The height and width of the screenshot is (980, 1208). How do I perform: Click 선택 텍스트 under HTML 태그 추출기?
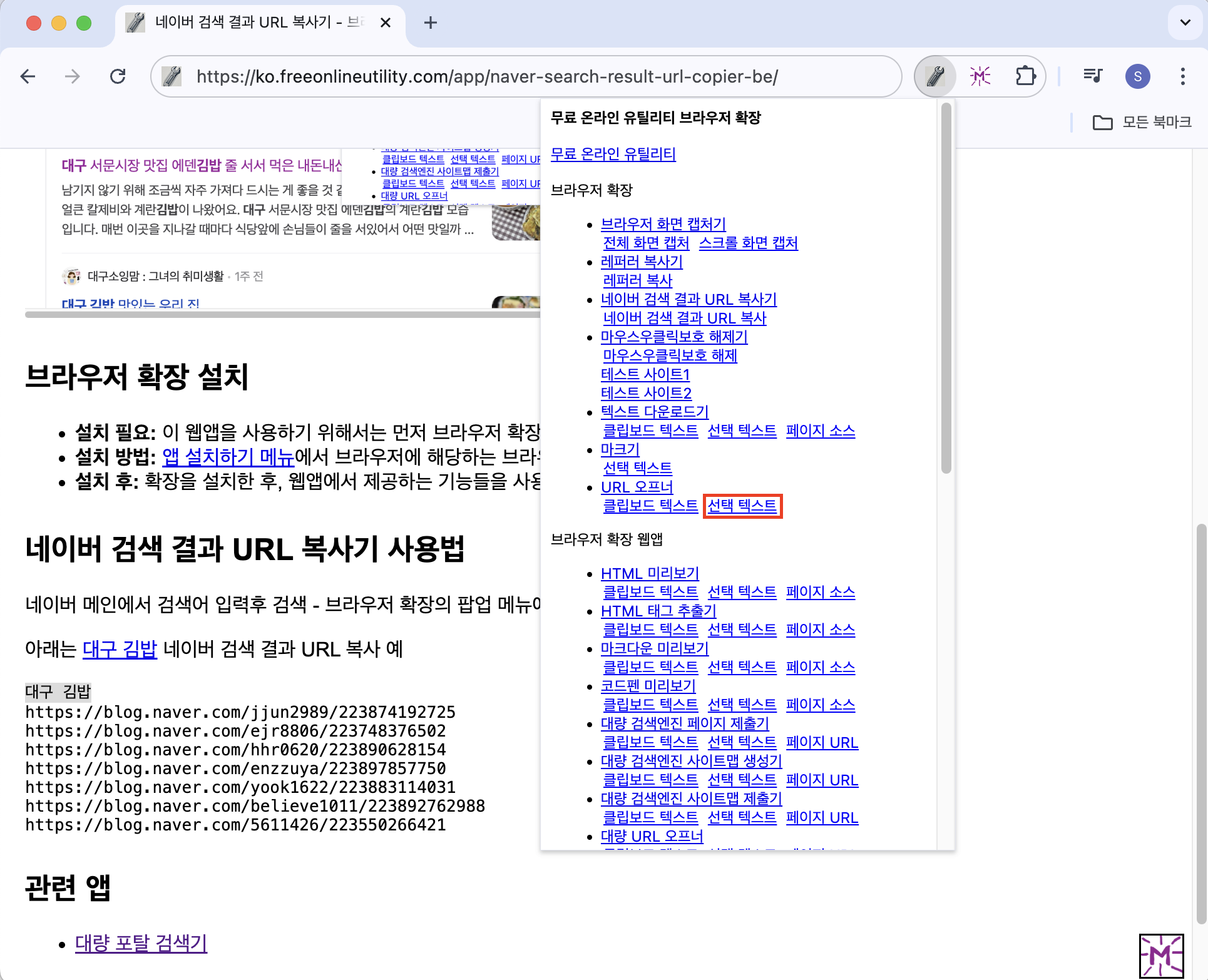point(742,630)
